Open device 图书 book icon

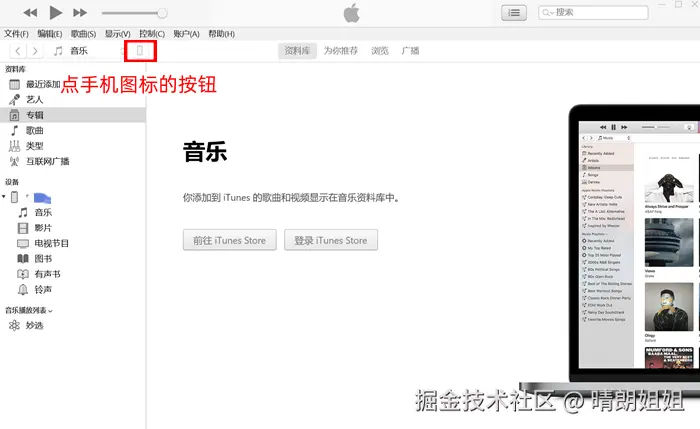coord(23,259)
